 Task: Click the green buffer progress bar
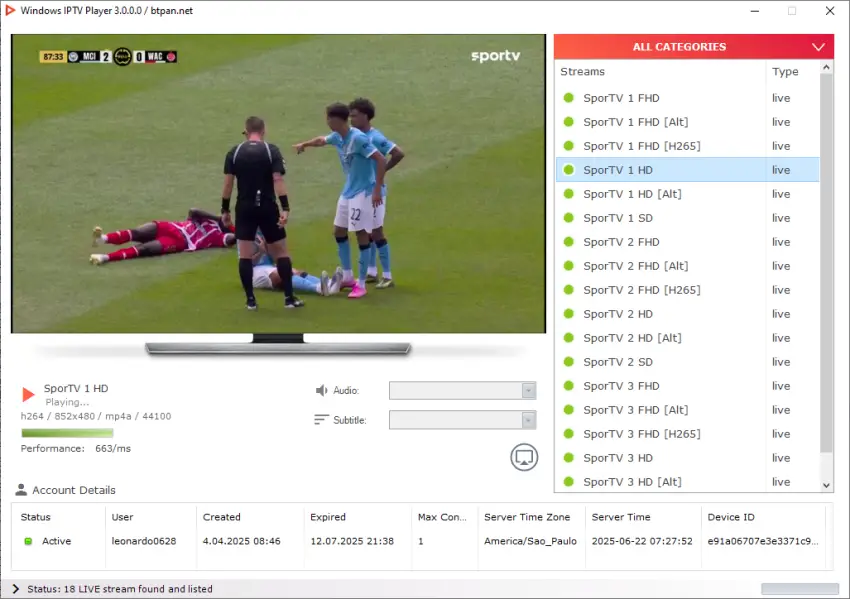pos(67,433)
